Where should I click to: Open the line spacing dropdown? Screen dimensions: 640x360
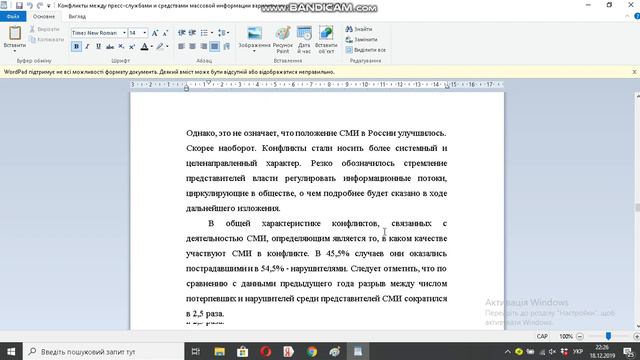click(223, 33)
